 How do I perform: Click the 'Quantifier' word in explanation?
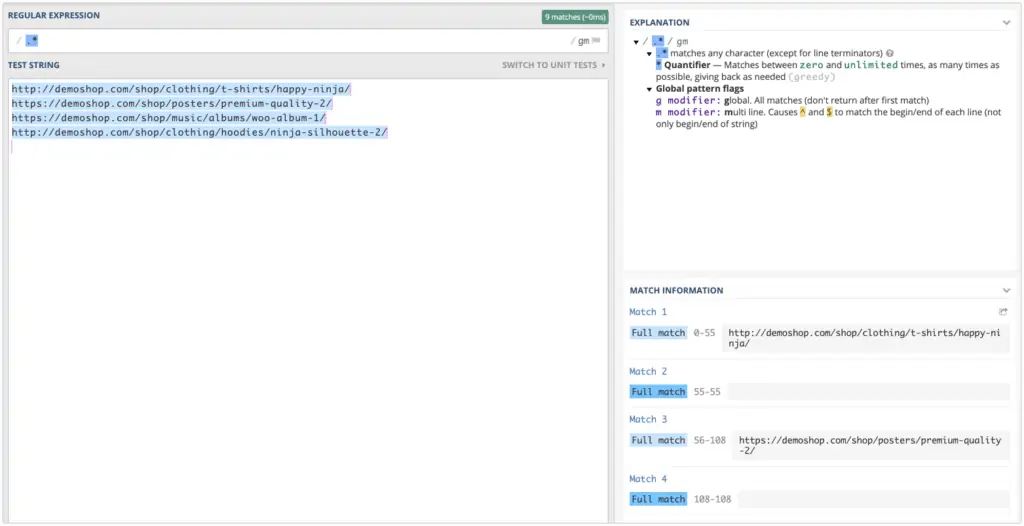pyautogui.click(x=686, y=66)
